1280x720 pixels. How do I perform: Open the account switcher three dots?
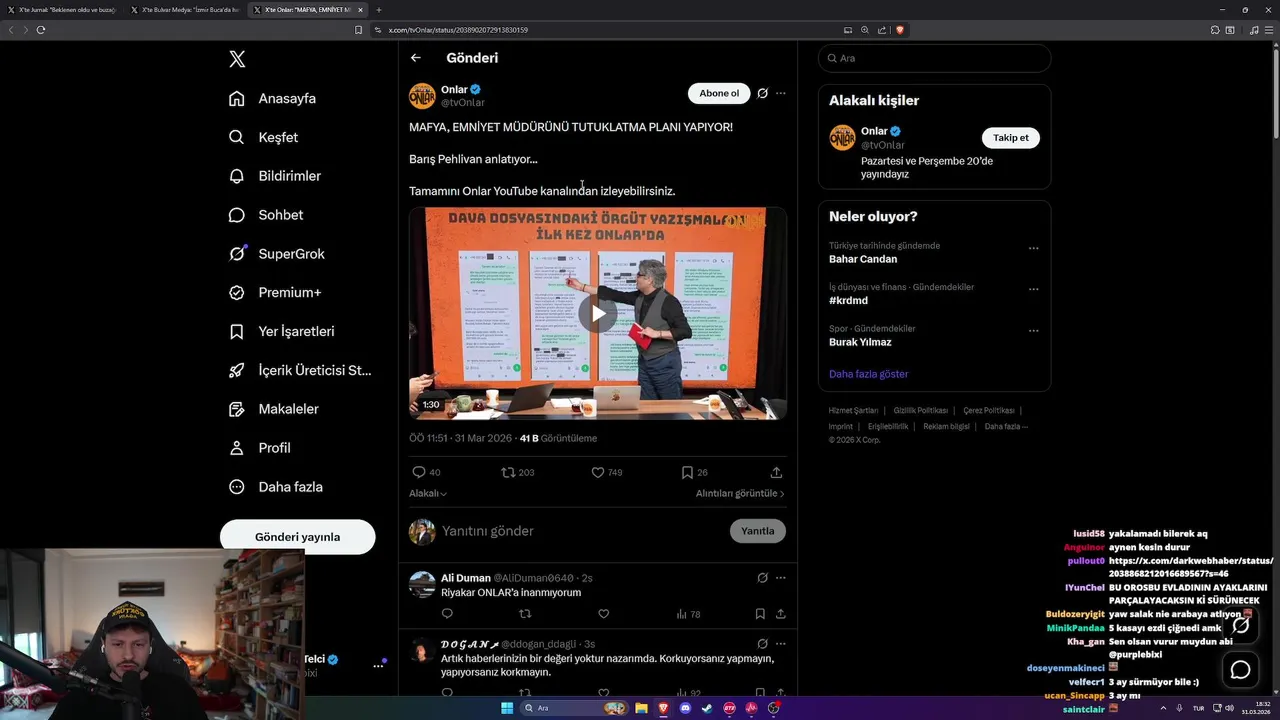379,665
